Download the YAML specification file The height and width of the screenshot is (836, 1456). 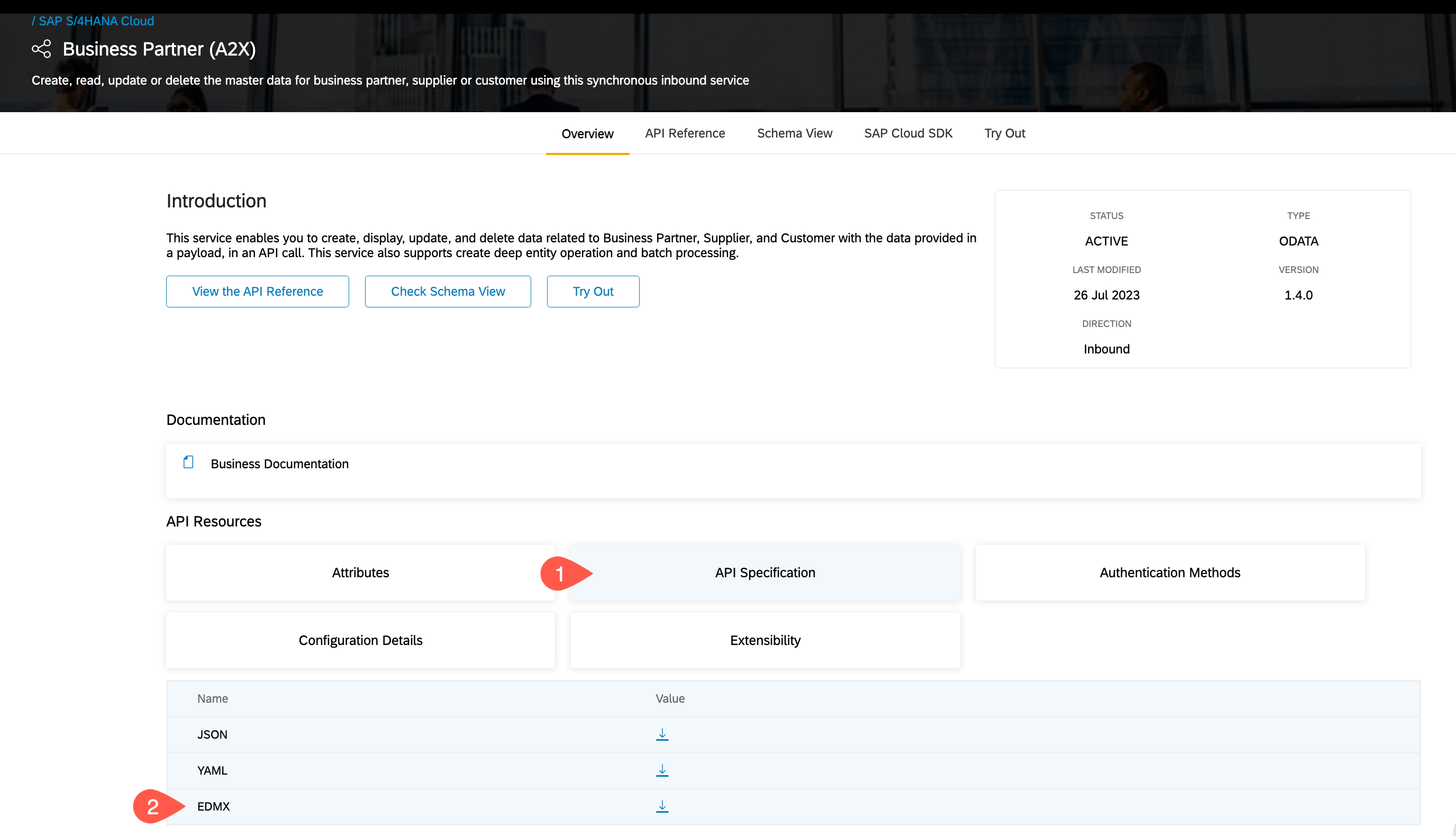coord(662,770)
